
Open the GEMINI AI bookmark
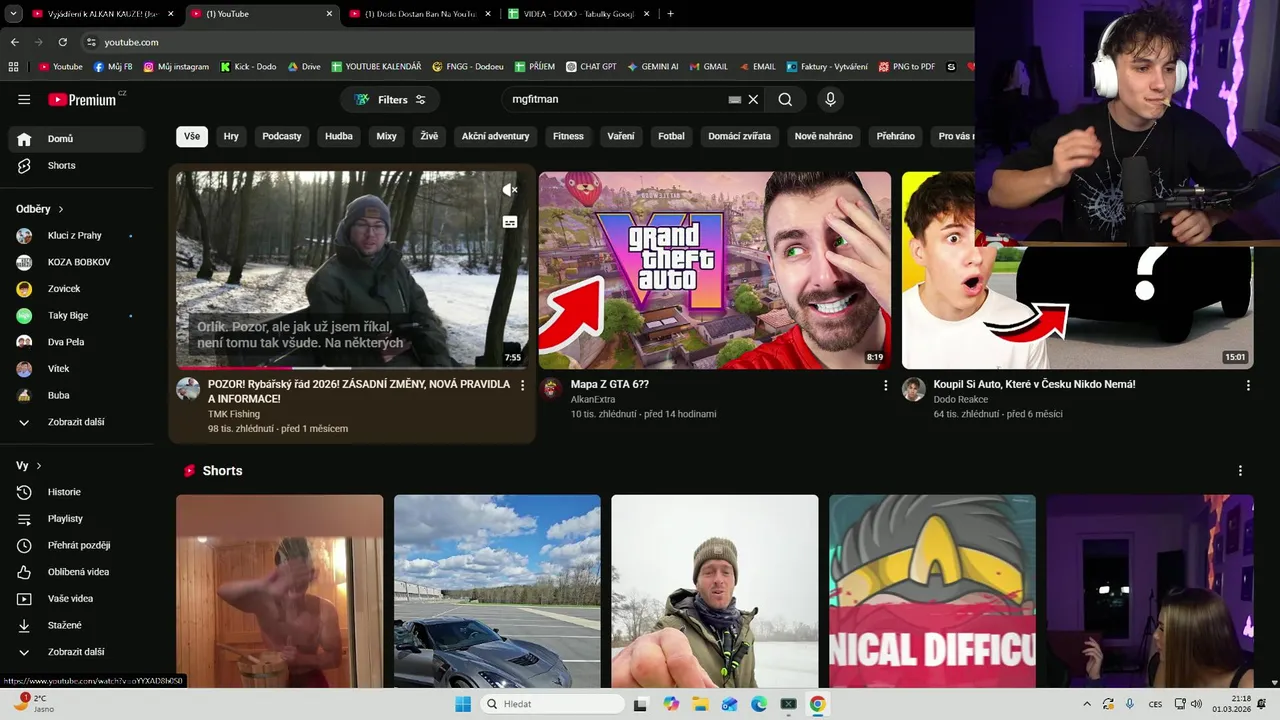[653, 67]
